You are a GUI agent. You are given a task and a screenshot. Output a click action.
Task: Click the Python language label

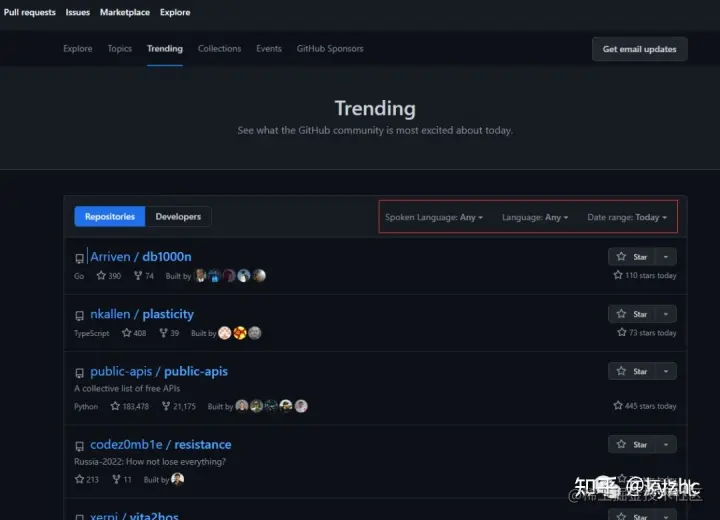point(86,407)
